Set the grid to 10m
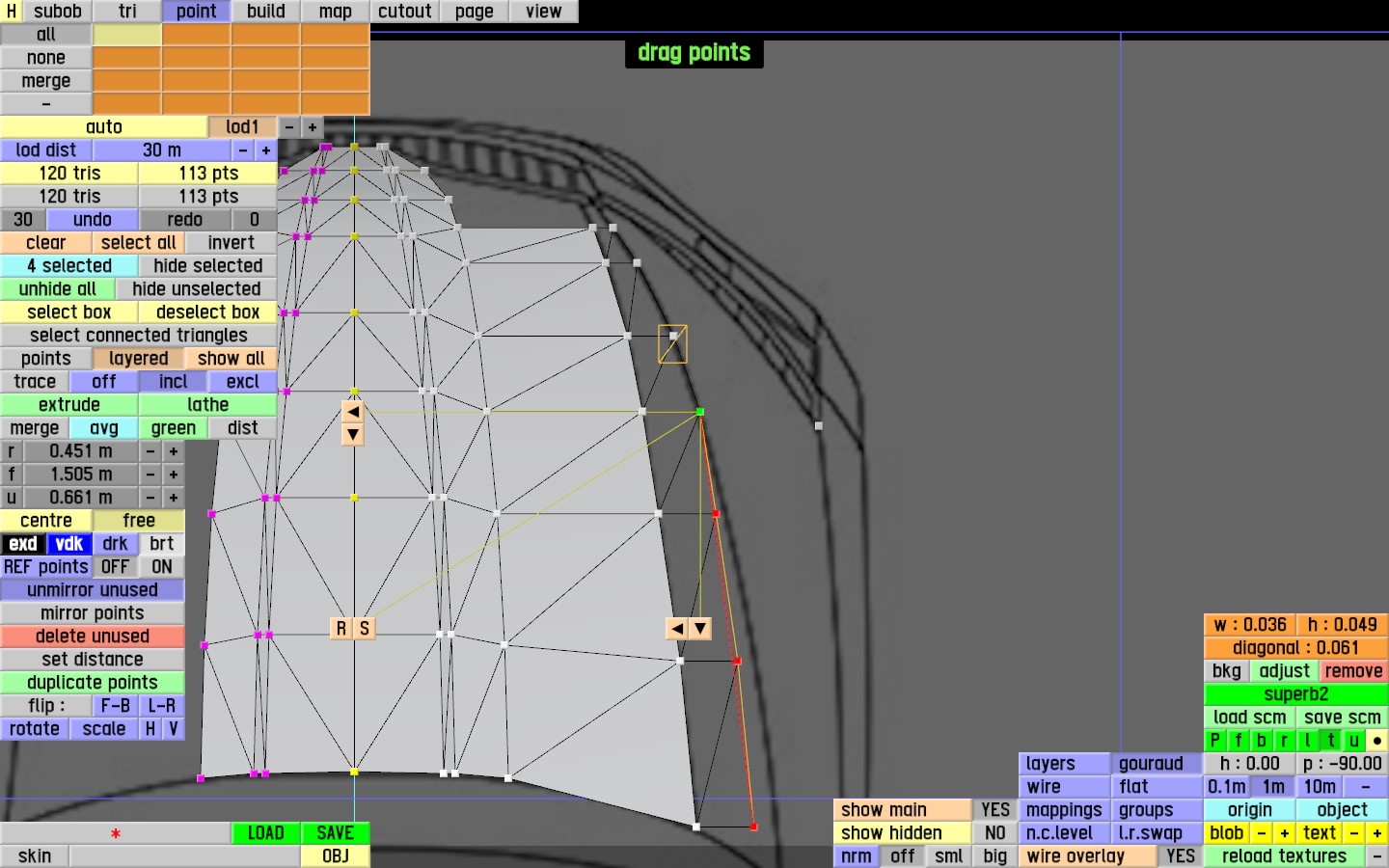The image size is (1389, 868). coord(1320,787)
